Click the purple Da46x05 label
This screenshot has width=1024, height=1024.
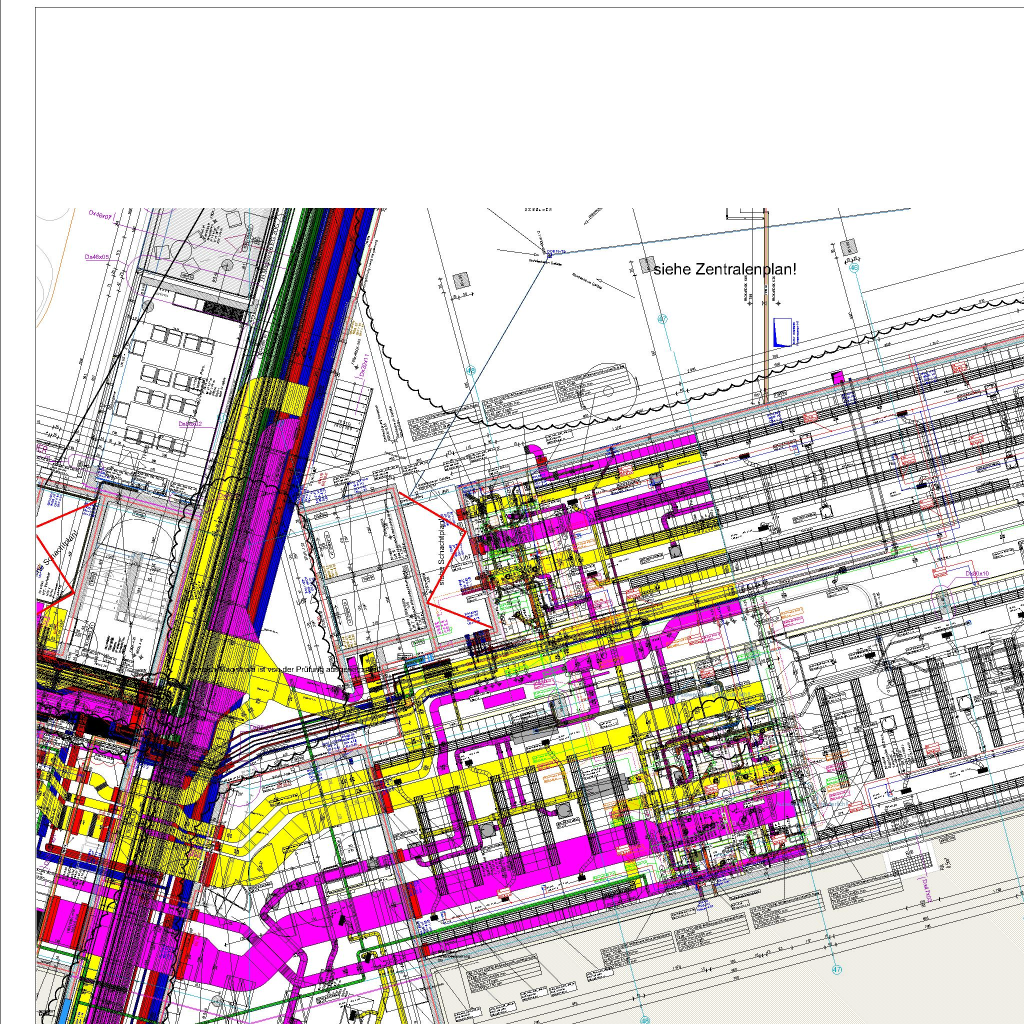point(97,257)
